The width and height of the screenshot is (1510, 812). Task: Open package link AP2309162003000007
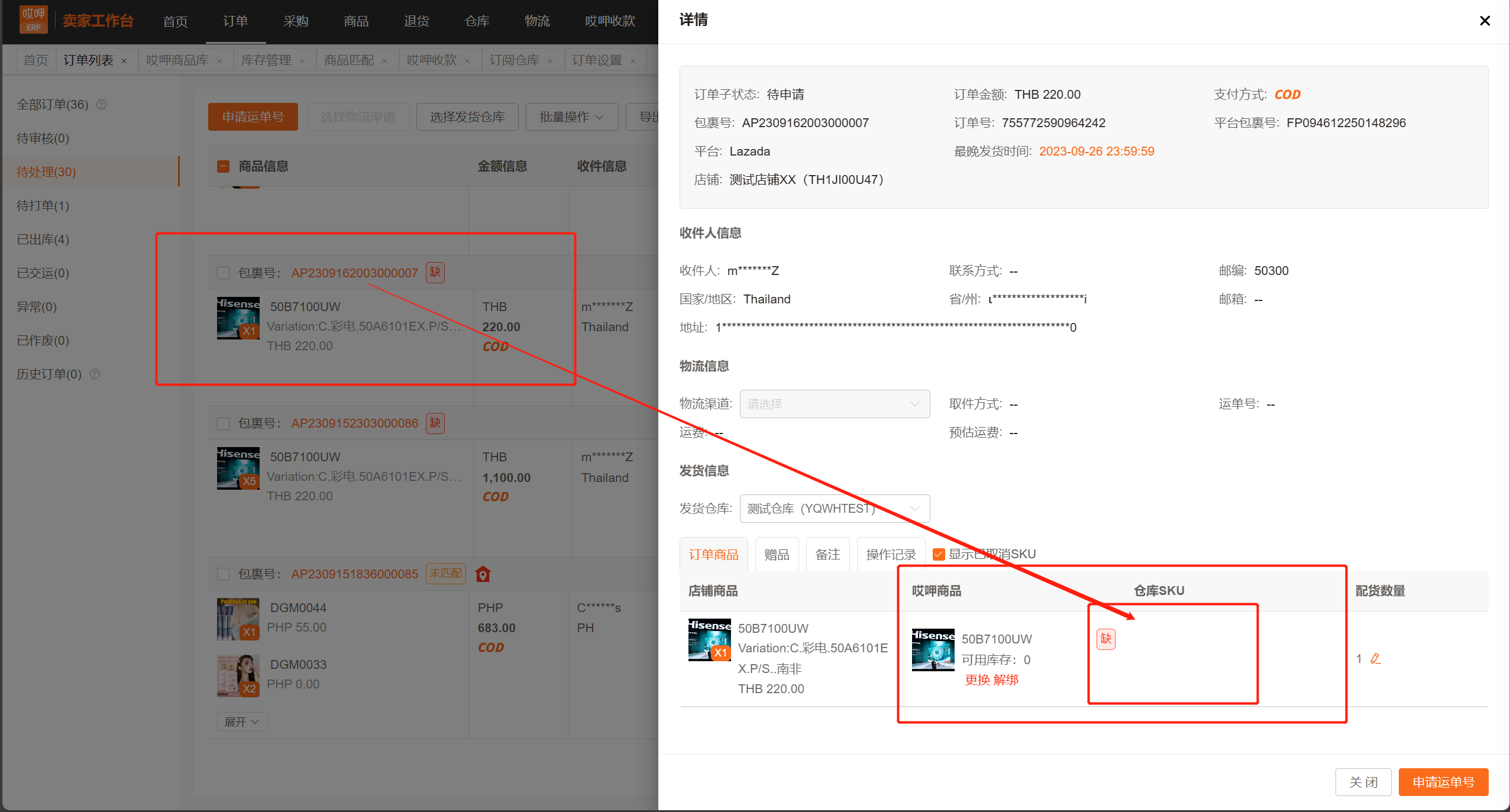click(354, 273)
